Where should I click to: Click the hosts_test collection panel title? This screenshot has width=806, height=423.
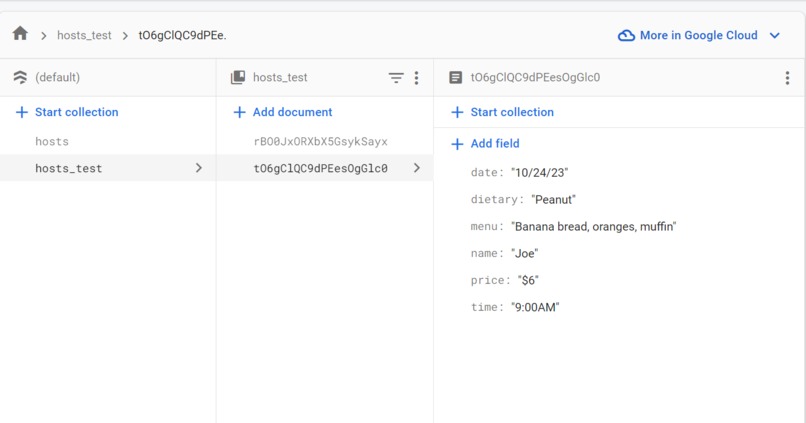point(280,78)
